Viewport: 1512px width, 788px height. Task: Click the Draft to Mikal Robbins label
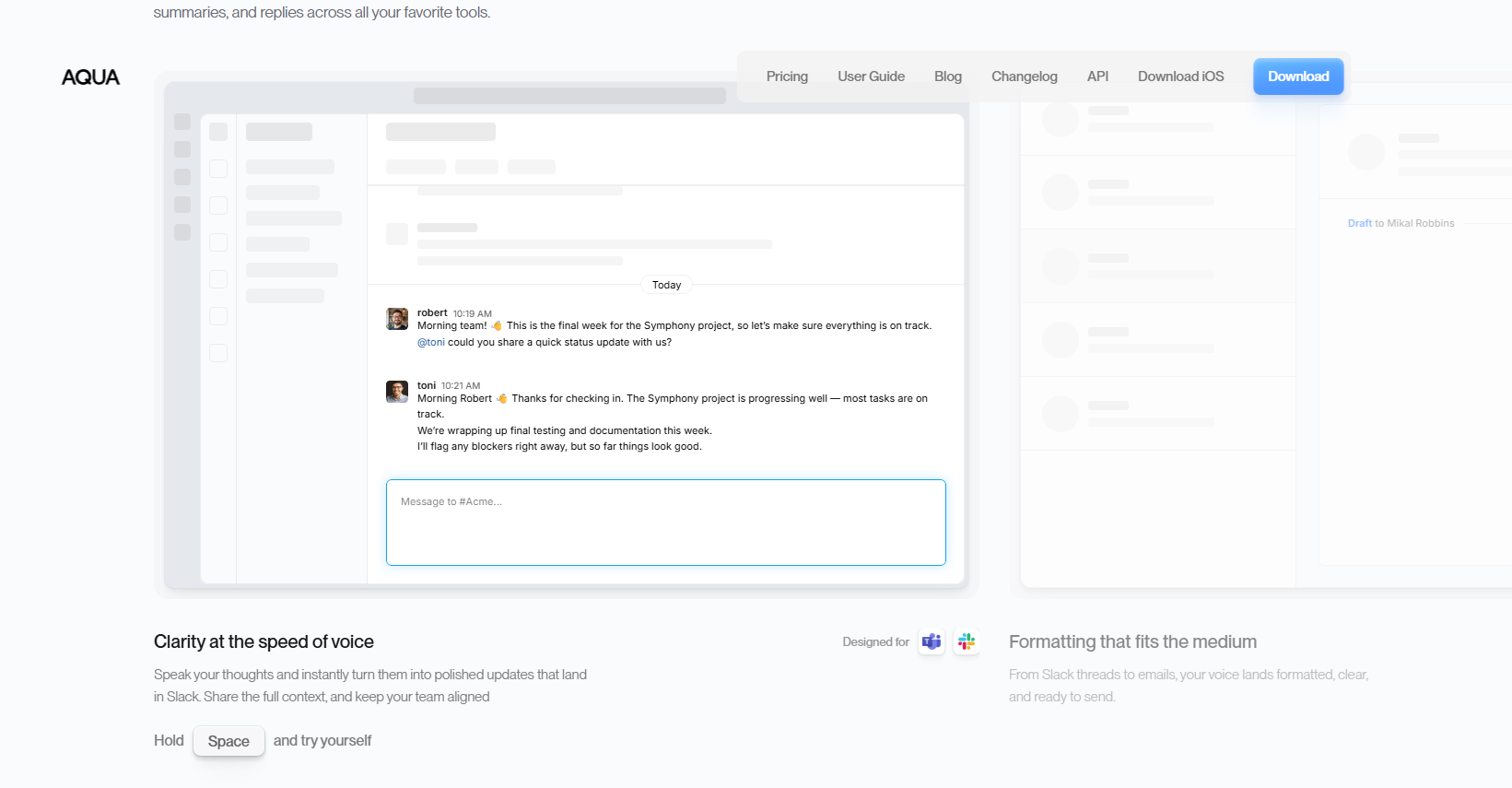[1401, 223]
